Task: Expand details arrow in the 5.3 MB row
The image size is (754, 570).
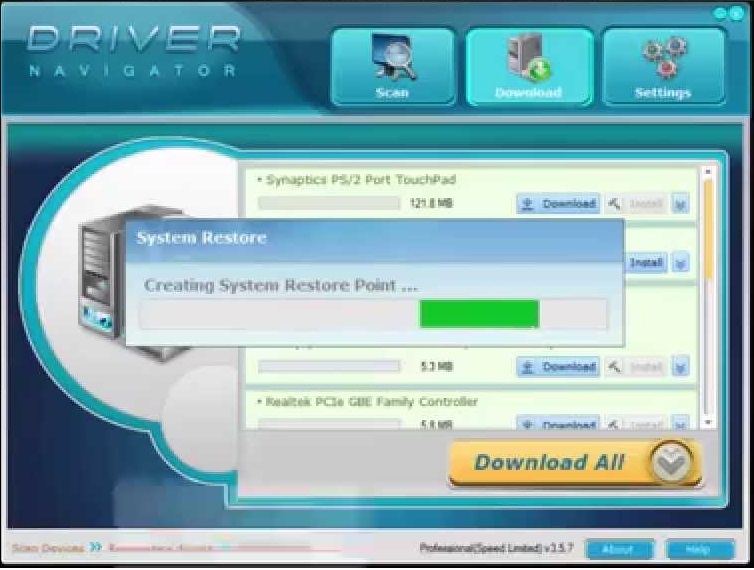Action: pos(680,367)
